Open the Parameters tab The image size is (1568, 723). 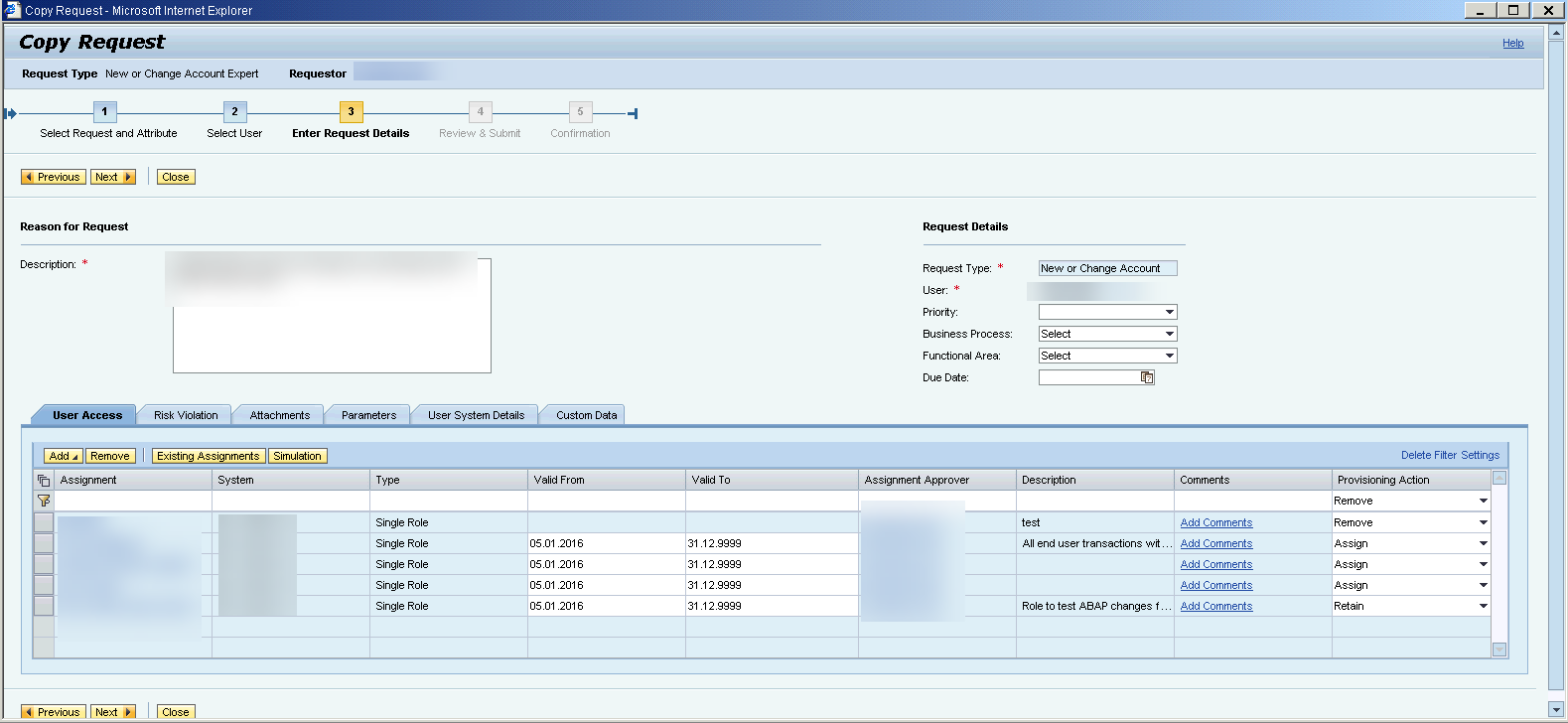(x=368, y=415)
